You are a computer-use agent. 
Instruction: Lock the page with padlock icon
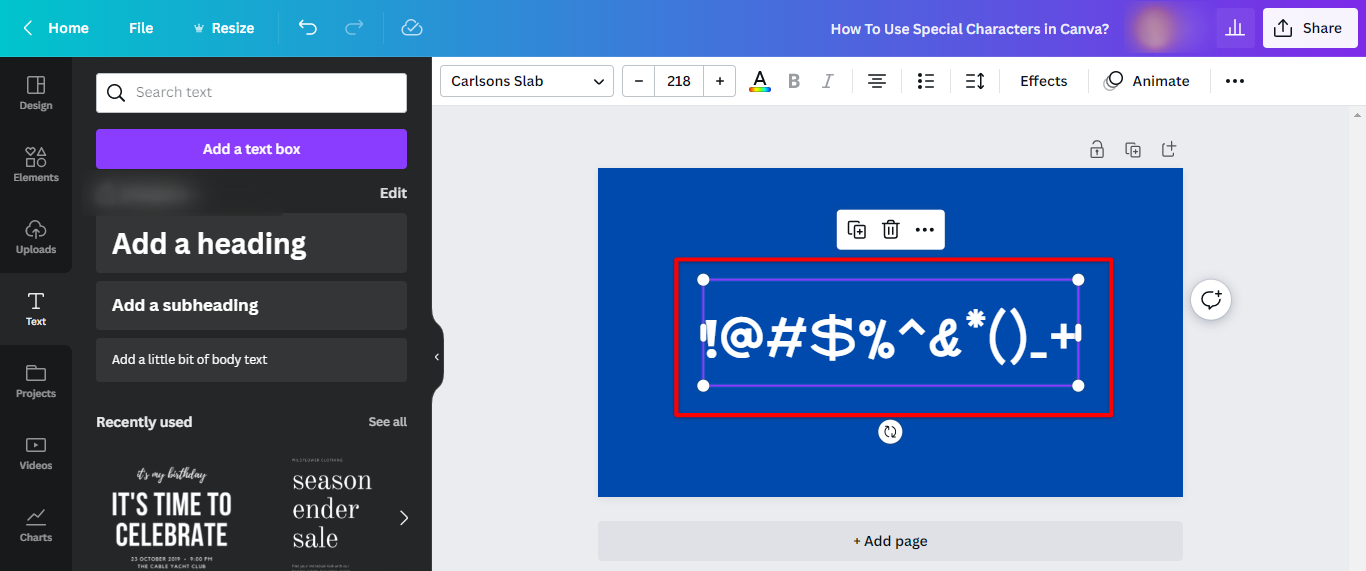(1097, 150)
